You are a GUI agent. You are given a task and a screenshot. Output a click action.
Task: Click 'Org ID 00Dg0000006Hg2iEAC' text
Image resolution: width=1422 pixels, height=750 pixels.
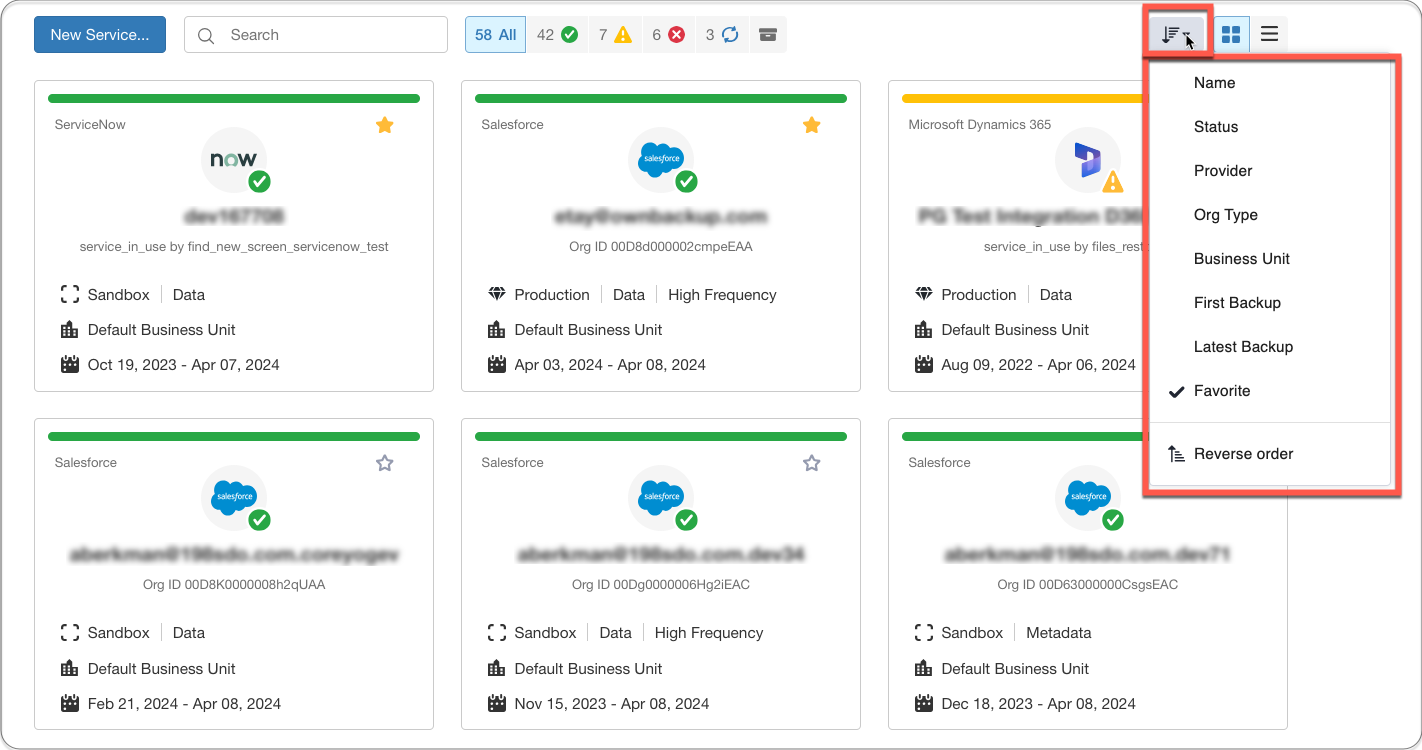(x=661, y=585)
